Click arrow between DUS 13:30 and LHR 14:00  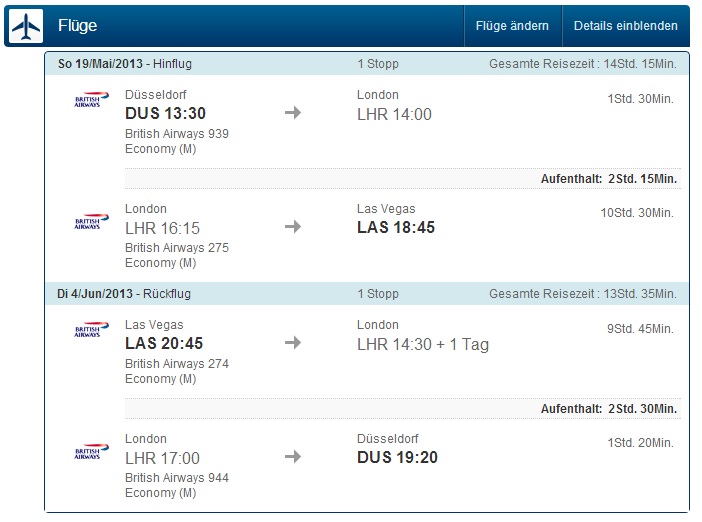[x=292, y=113]
